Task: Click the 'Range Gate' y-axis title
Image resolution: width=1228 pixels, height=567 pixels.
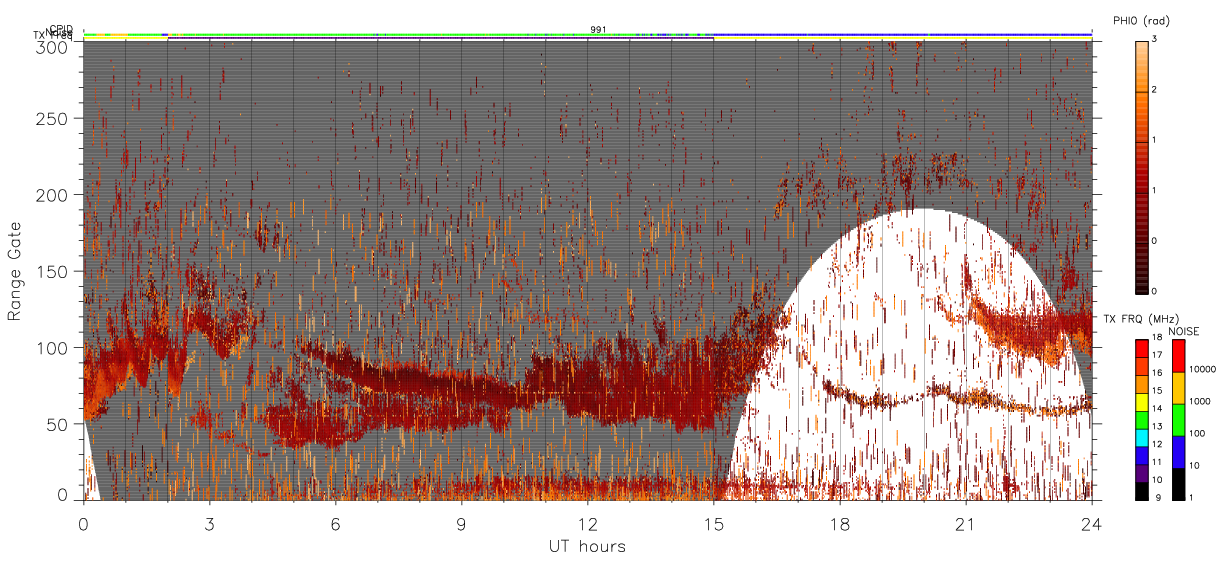Action: [14, 271]
